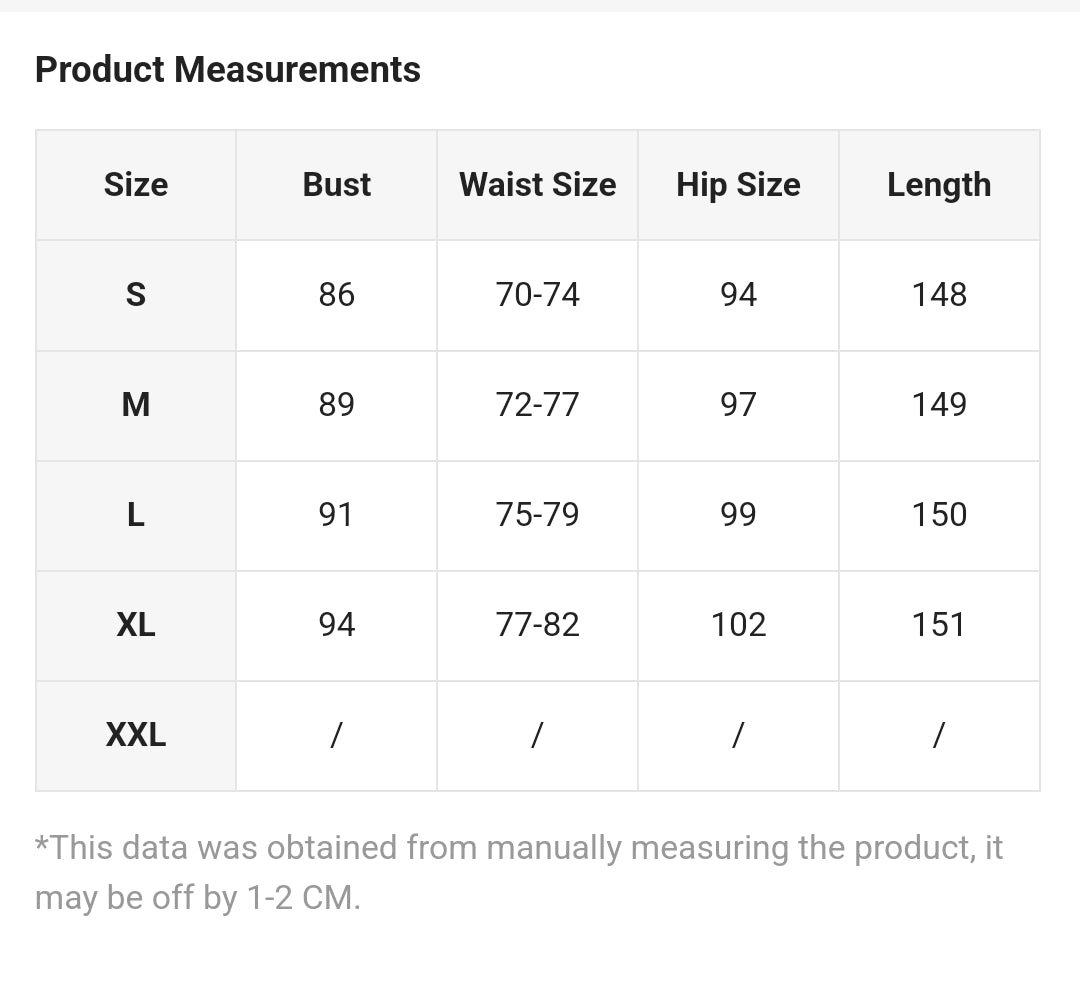Click the S size row label
The width and height of the screenshot is (1080, 987).
click(136, 295)
